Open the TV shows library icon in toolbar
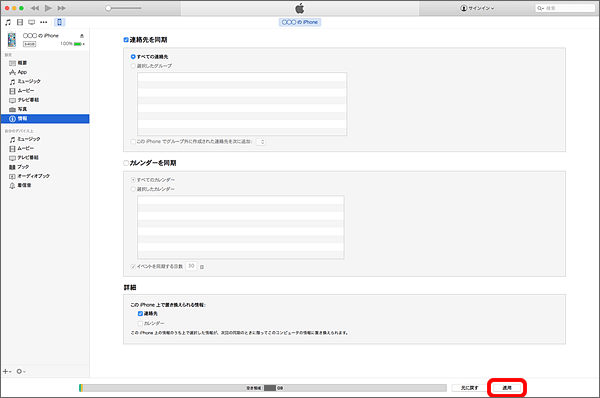 (31, 22)
